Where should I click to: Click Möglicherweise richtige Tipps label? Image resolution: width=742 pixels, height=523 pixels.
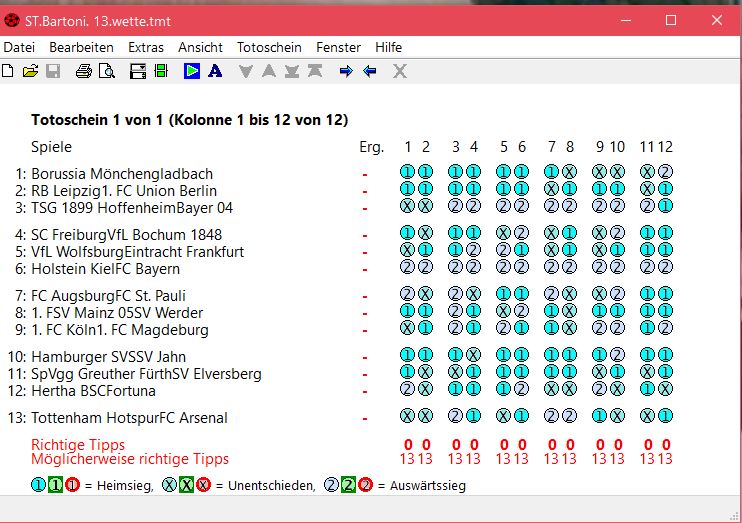pyautogui.click(x=130, y=459)
